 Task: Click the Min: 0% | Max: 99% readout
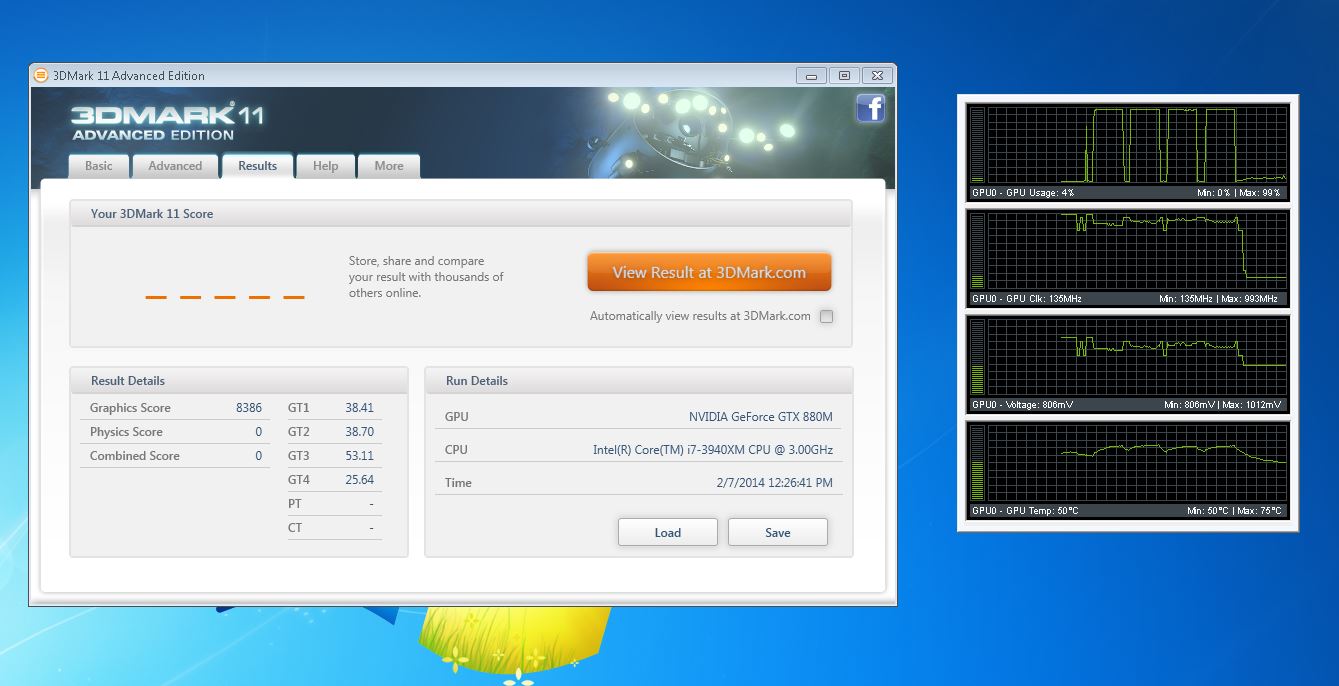click(1239, 193)
